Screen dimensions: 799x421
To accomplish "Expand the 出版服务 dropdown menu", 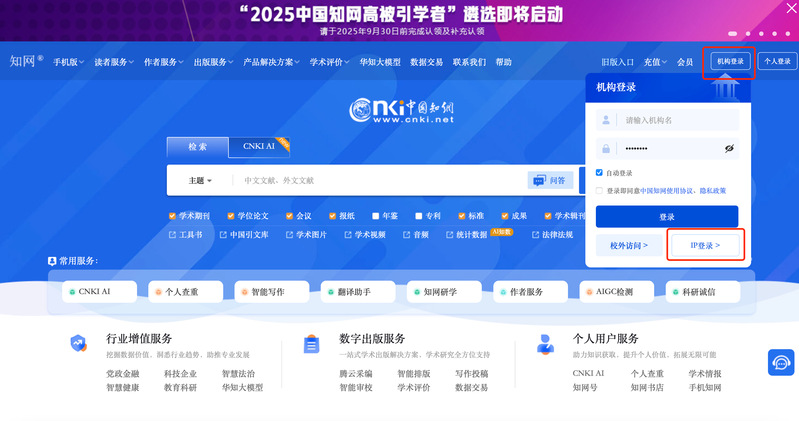I will 214,62.
